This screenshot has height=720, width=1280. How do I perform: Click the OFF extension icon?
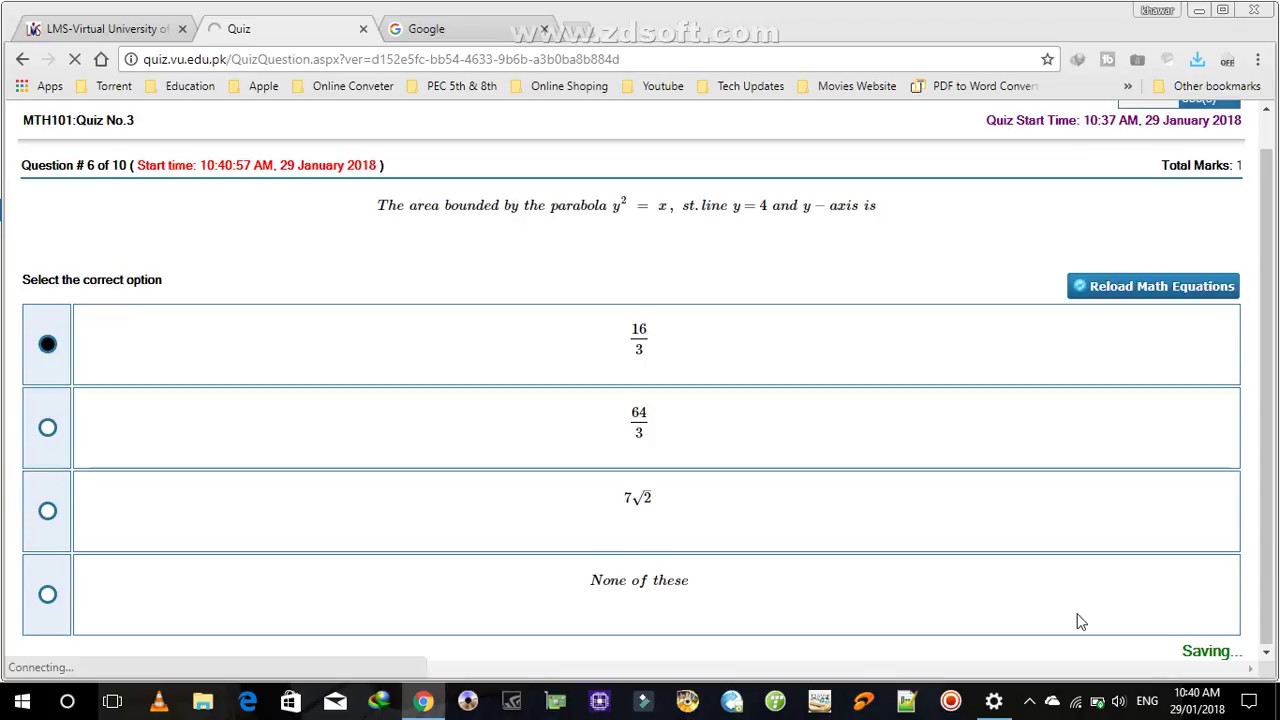click(x=1227, y=60)
